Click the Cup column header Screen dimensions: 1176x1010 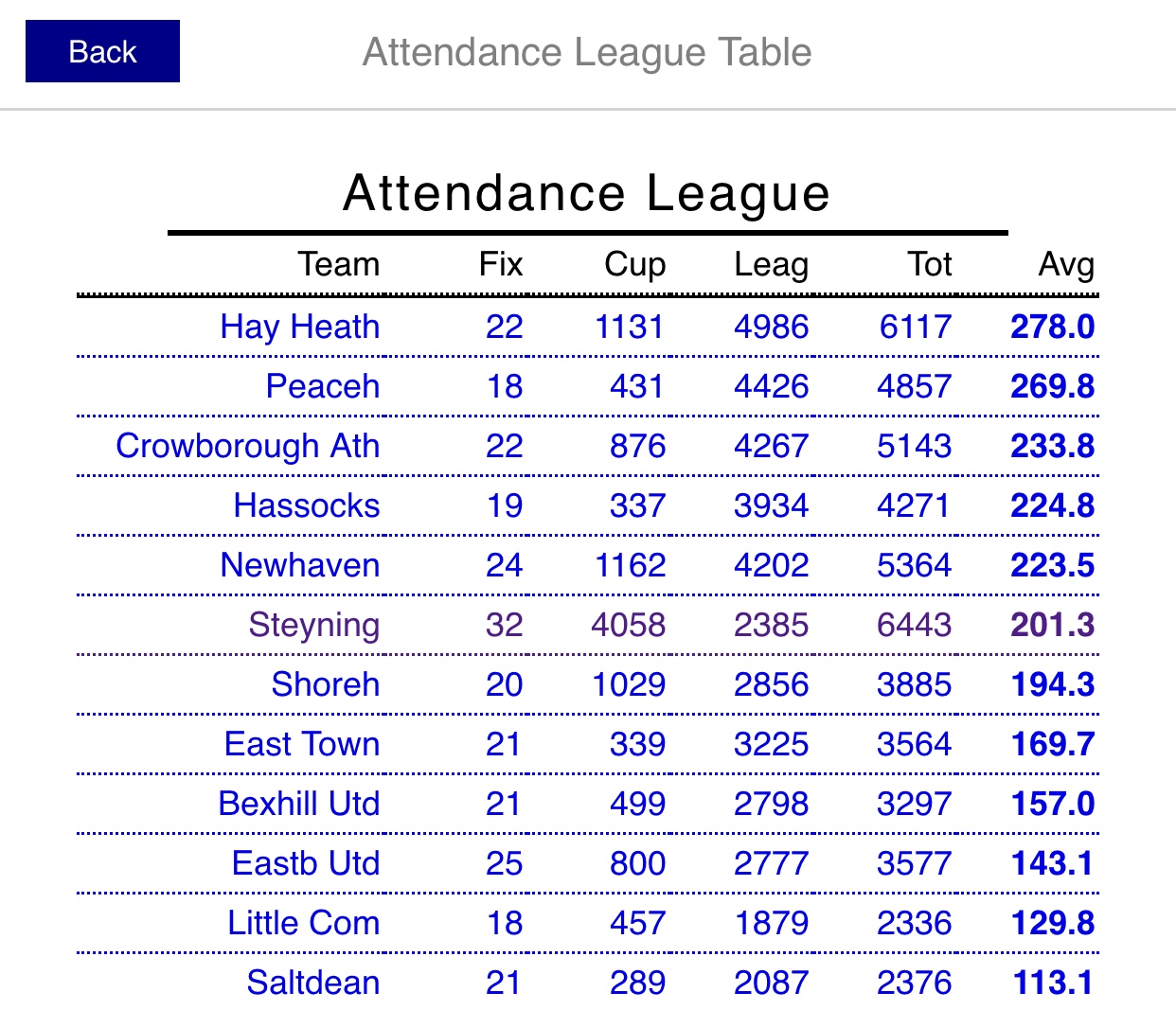pos(634,264)
